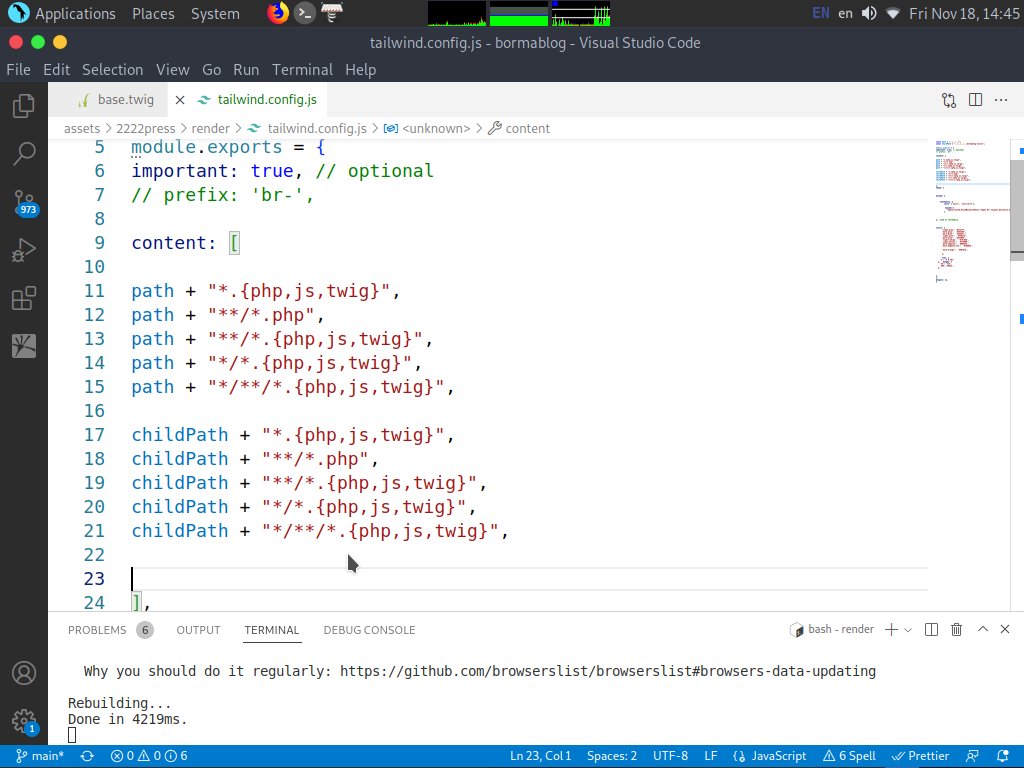Open Run and Debug view
1024x768 pixels.
24,251
